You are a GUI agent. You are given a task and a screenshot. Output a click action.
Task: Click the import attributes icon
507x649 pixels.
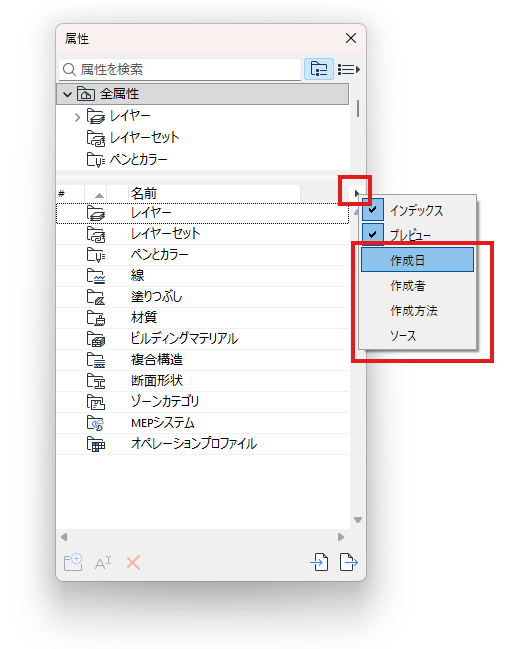point(319,562)
